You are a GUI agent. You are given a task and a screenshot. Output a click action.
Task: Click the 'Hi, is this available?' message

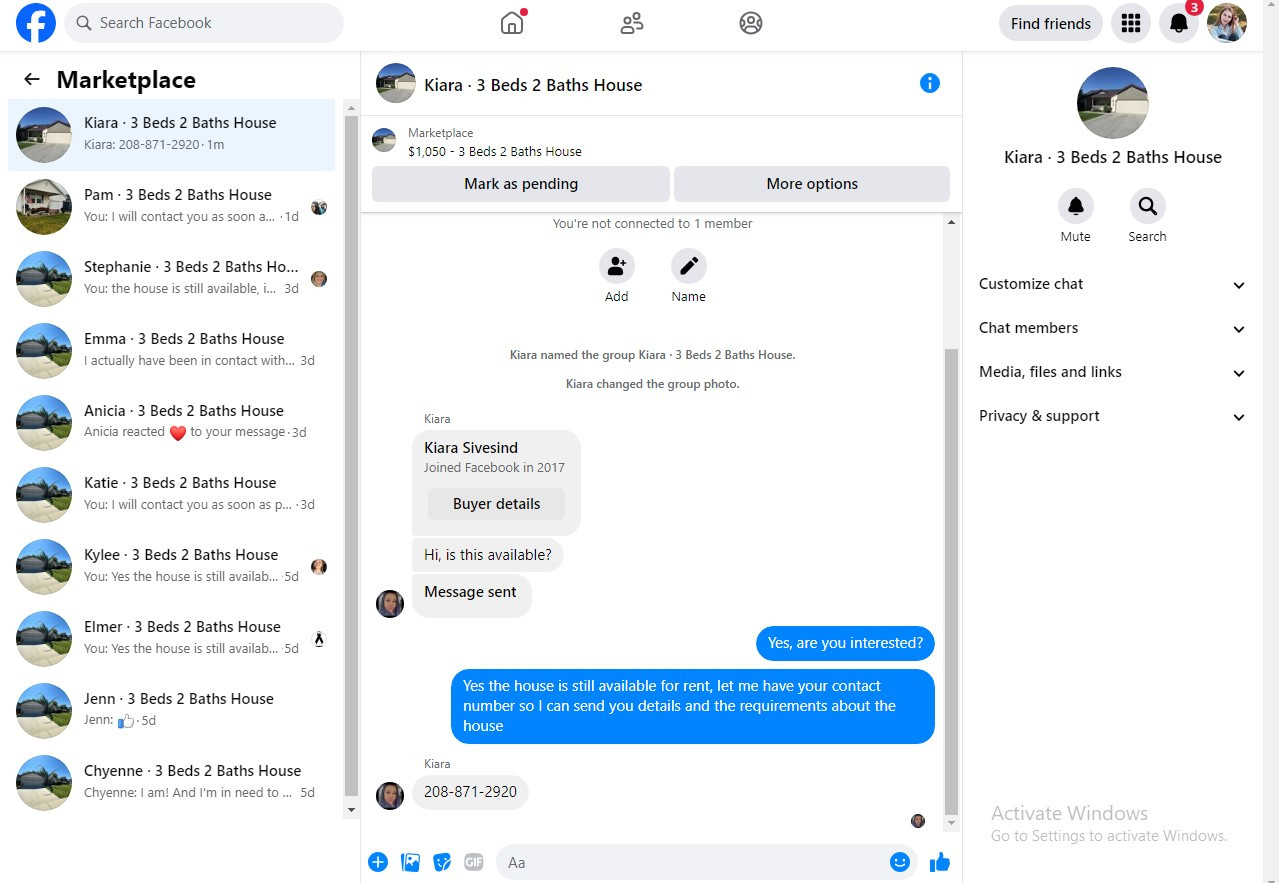click(488, 555)
